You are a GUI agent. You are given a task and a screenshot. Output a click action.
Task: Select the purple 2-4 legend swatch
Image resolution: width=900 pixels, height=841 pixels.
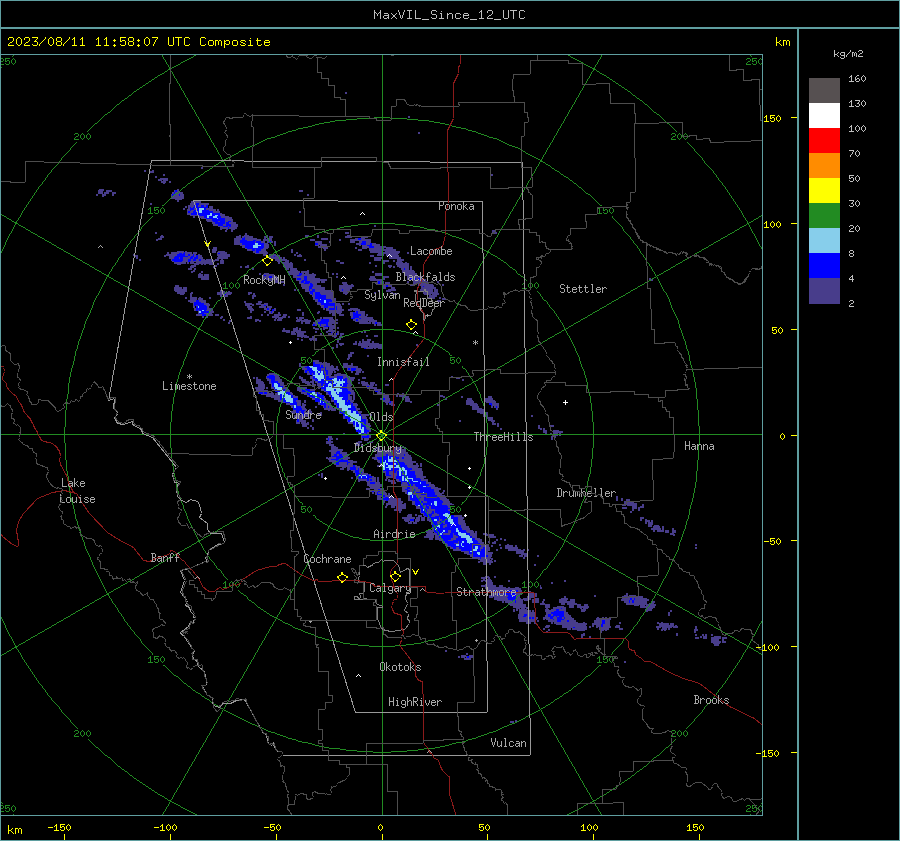(824, 291)
